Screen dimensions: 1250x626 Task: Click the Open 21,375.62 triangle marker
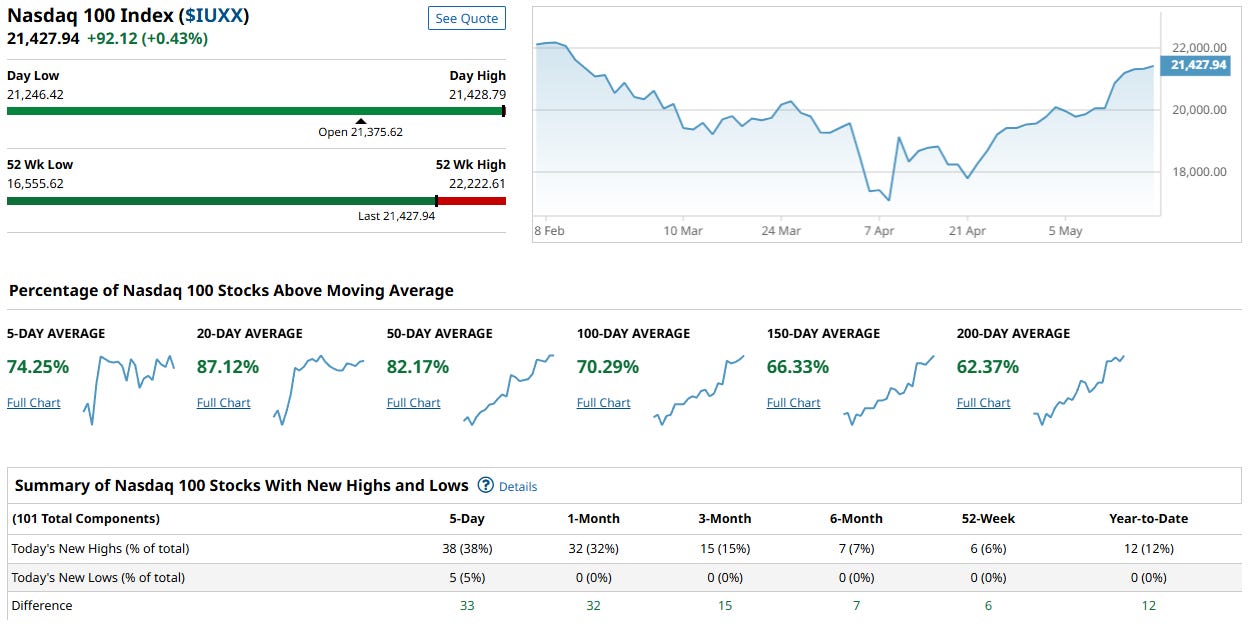click(x=361, y=121)
